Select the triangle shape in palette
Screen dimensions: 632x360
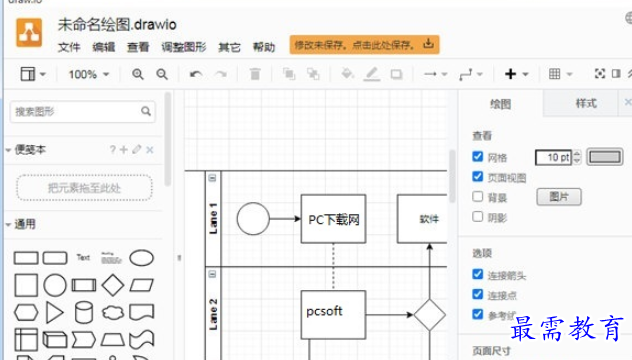[x=55, y=312]
